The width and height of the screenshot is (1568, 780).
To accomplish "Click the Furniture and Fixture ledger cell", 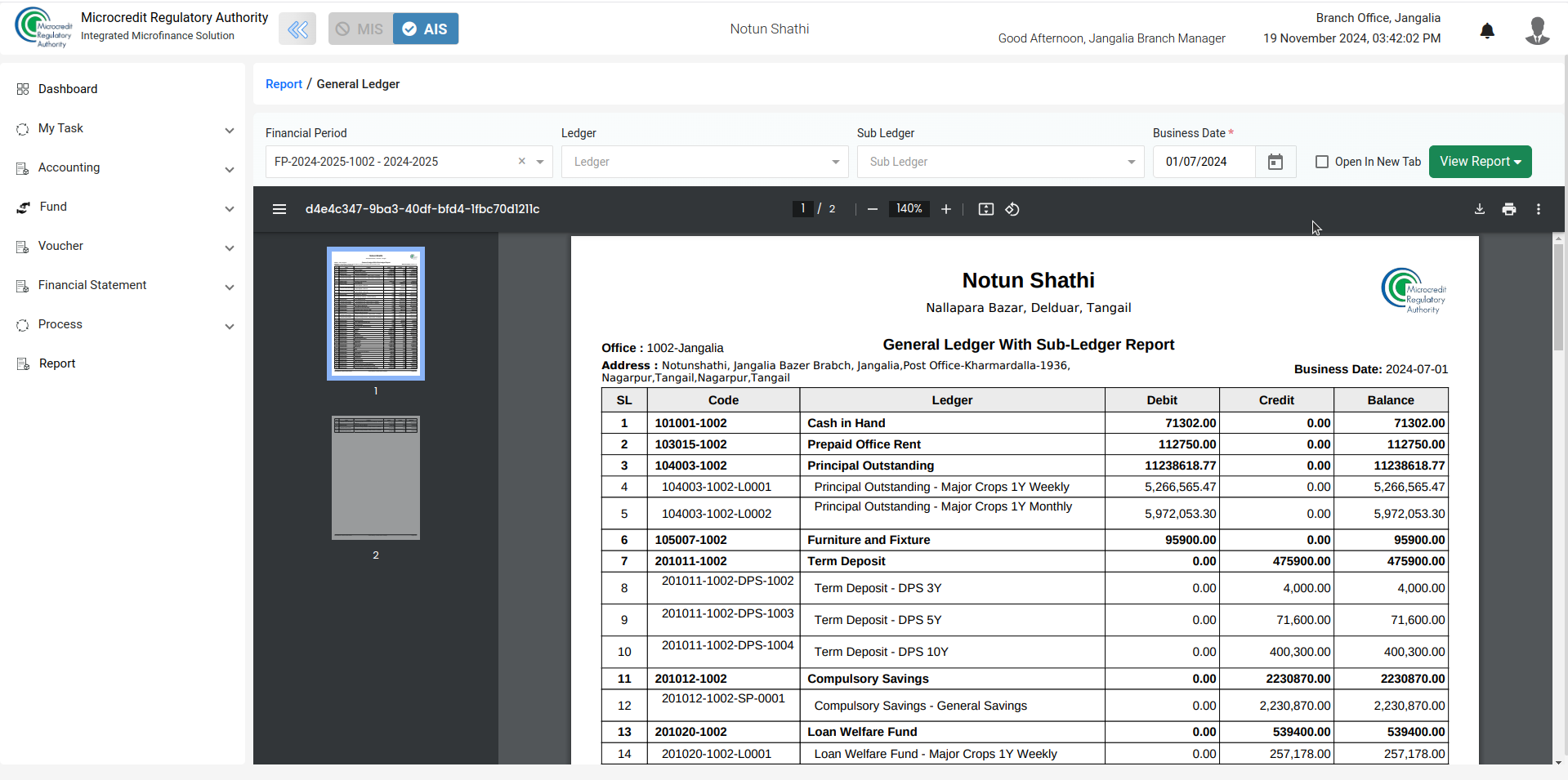I will pos(952,540).
